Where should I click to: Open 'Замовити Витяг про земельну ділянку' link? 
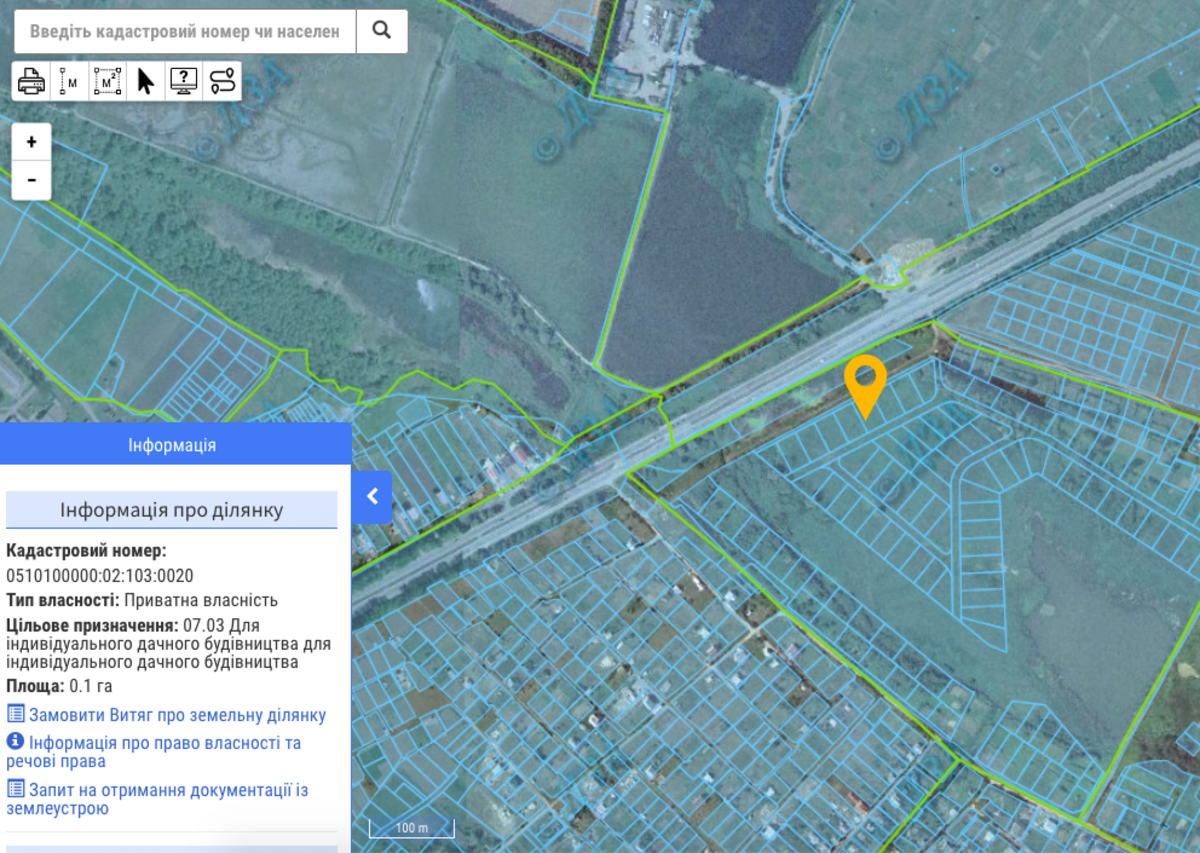pyautogui.click(x=177, y=715)
